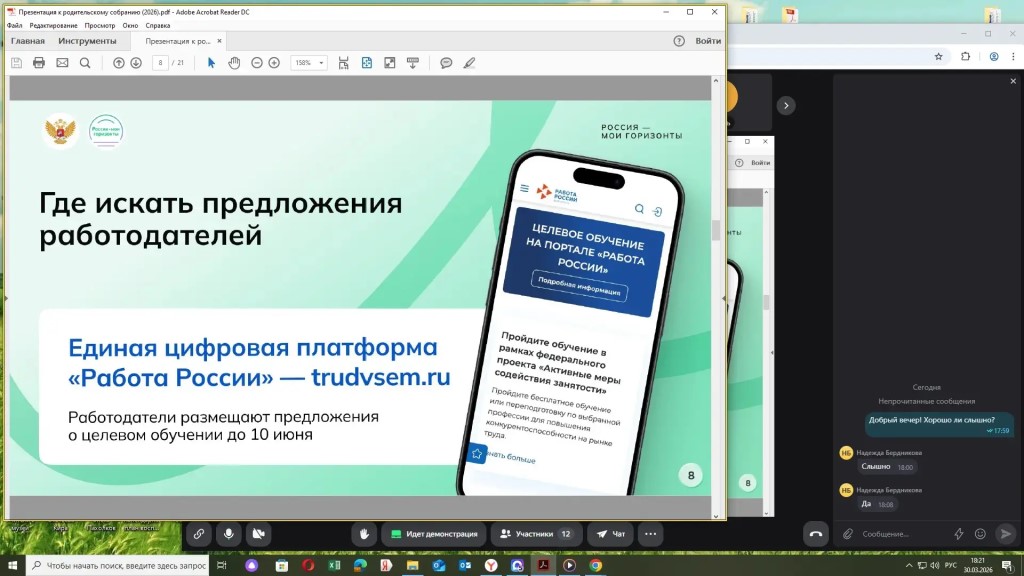
Task: Open read mode toolbar icon
Action: [x=413, y=63]
